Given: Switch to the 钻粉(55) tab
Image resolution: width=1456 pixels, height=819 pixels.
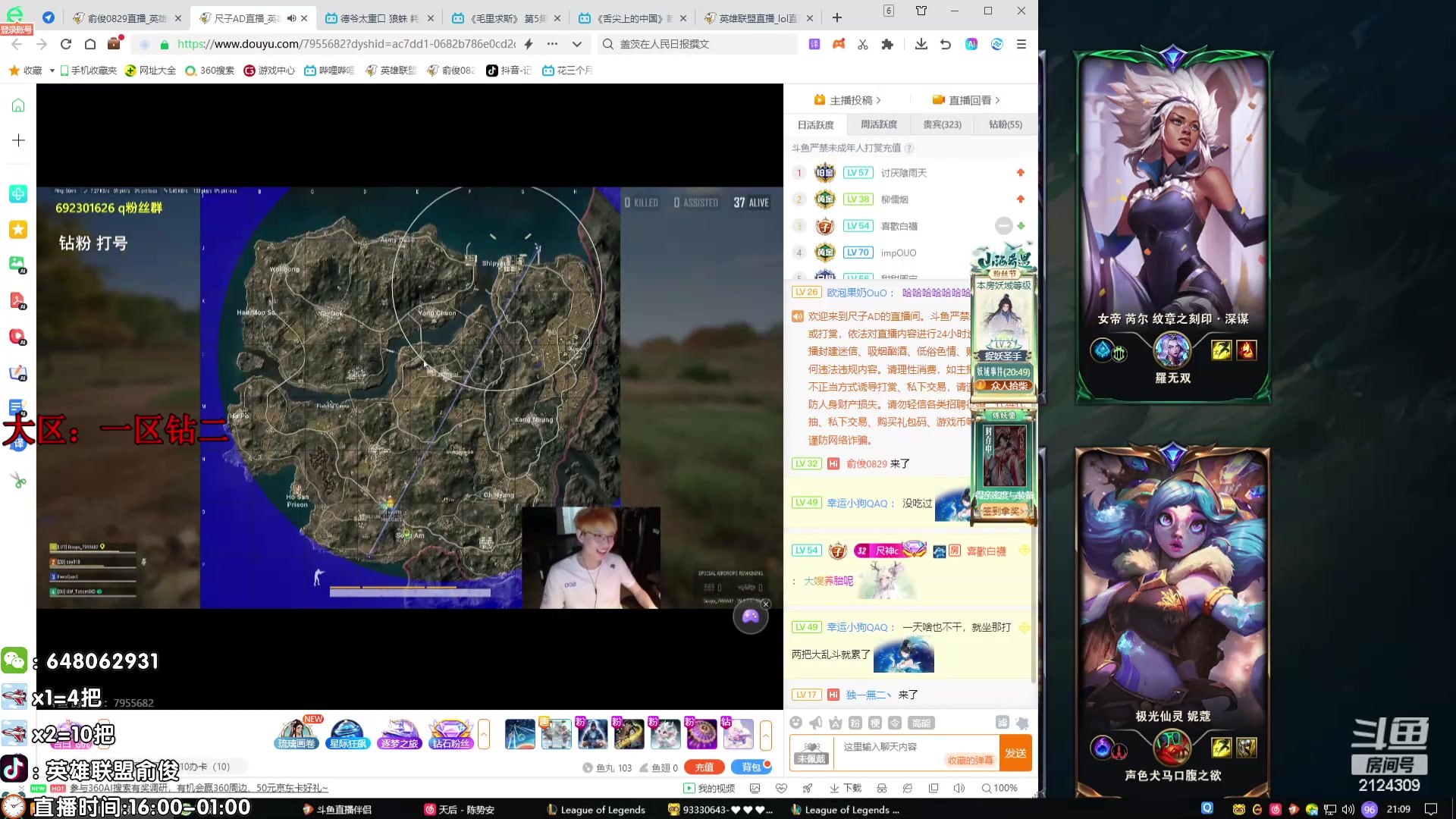Looking at the screenshot, I should pyautogui.click(x=1006, y=124).
